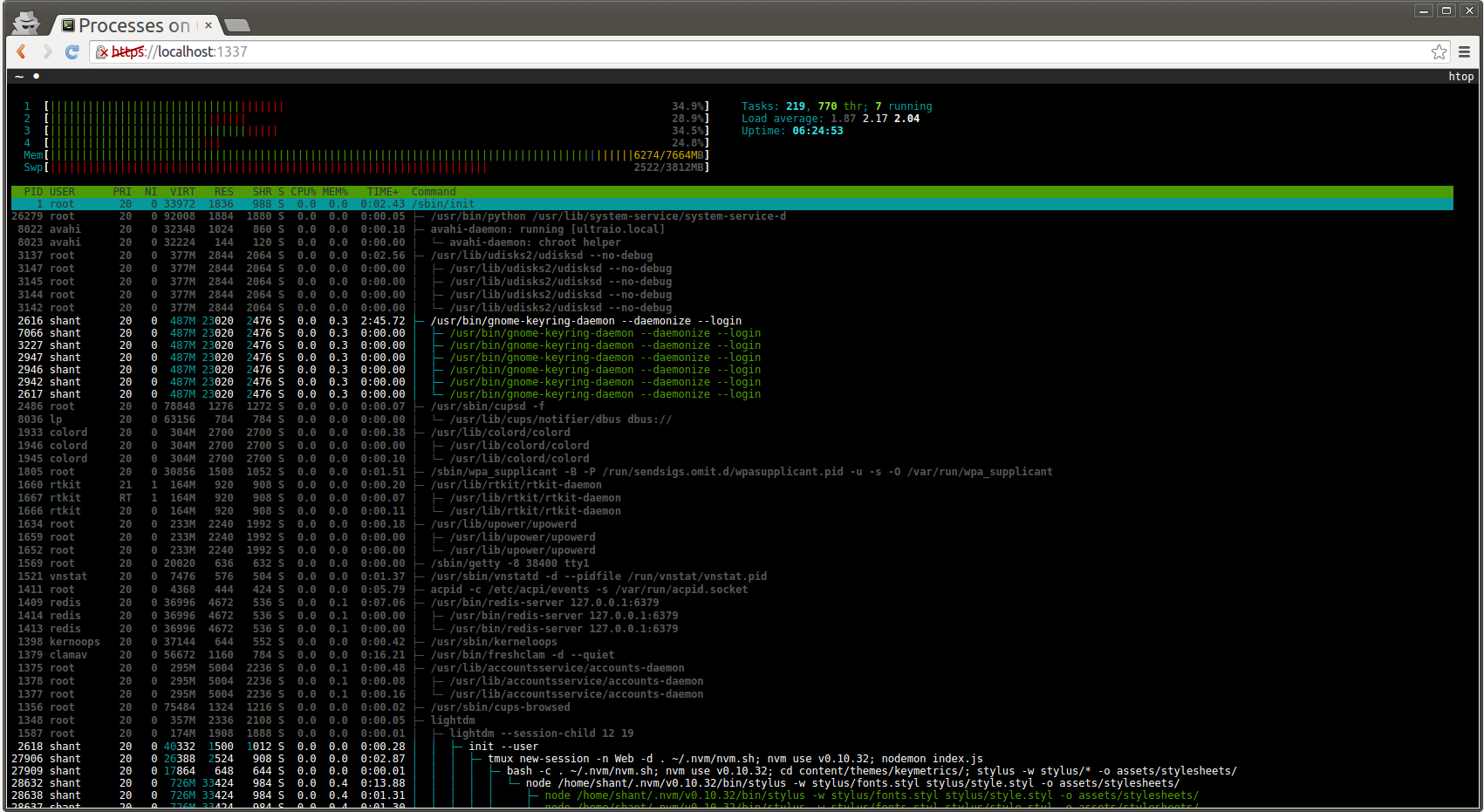Click the browser back arrow
The image size is (1484, 812).
click(22, 52)
